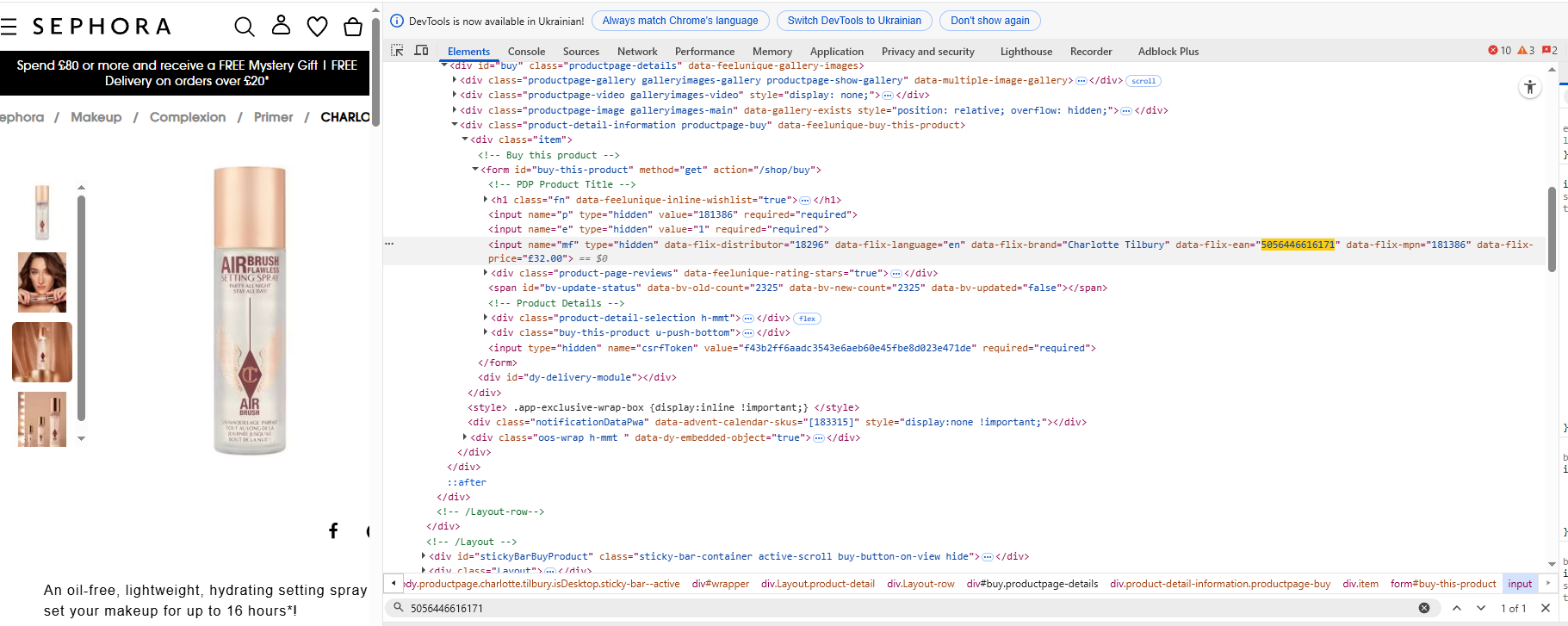Click the form#buy-this-product breadcrumb
Screen dimensions: 1568x626
pyautogui.click(x=1443, y=584)
